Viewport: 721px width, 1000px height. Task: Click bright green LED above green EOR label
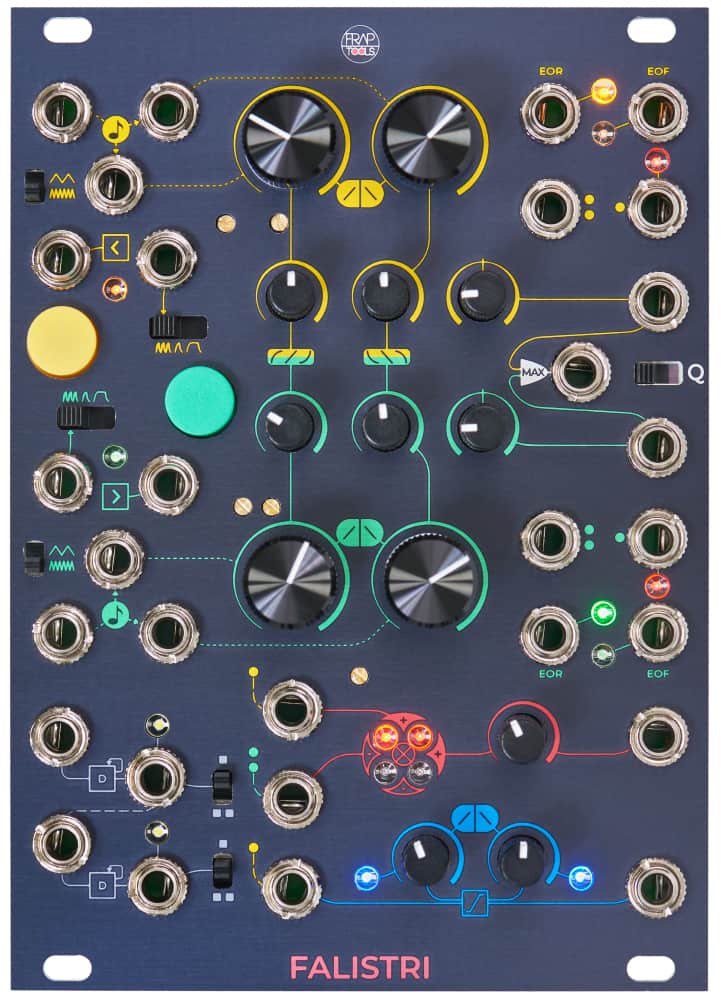point(603,614)
